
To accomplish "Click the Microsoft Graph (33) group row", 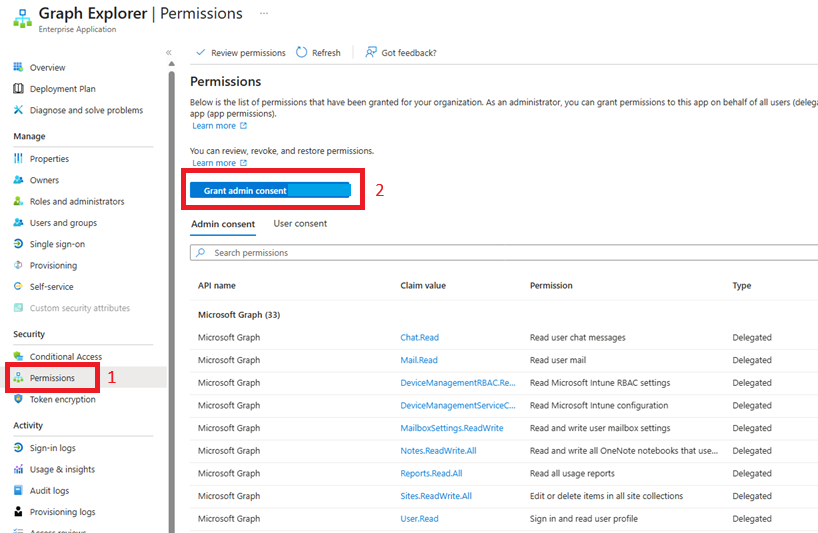I will coord(504,314).
